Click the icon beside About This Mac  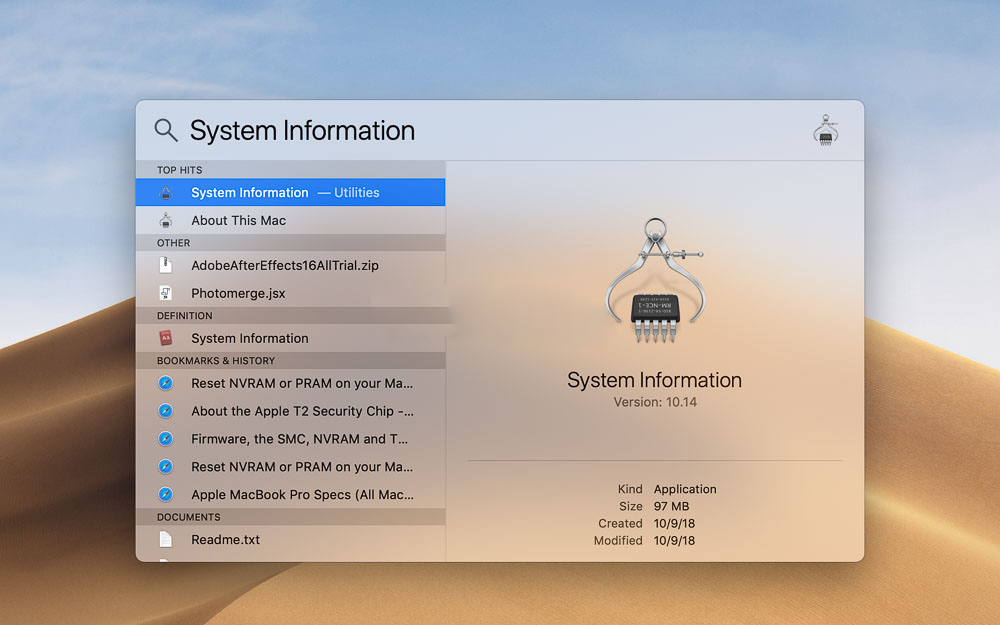(166, 221)
